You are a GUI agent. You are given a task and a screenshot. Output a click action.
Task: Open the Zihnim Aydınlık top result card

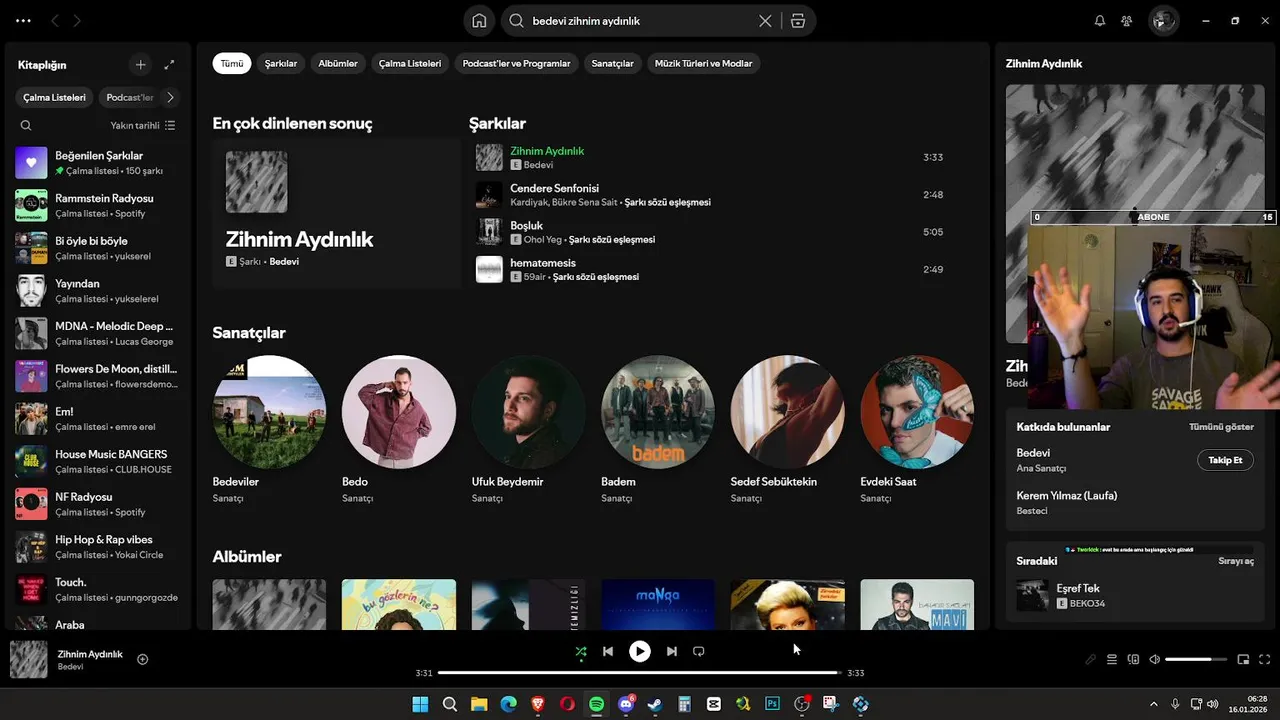click(336, 214)
